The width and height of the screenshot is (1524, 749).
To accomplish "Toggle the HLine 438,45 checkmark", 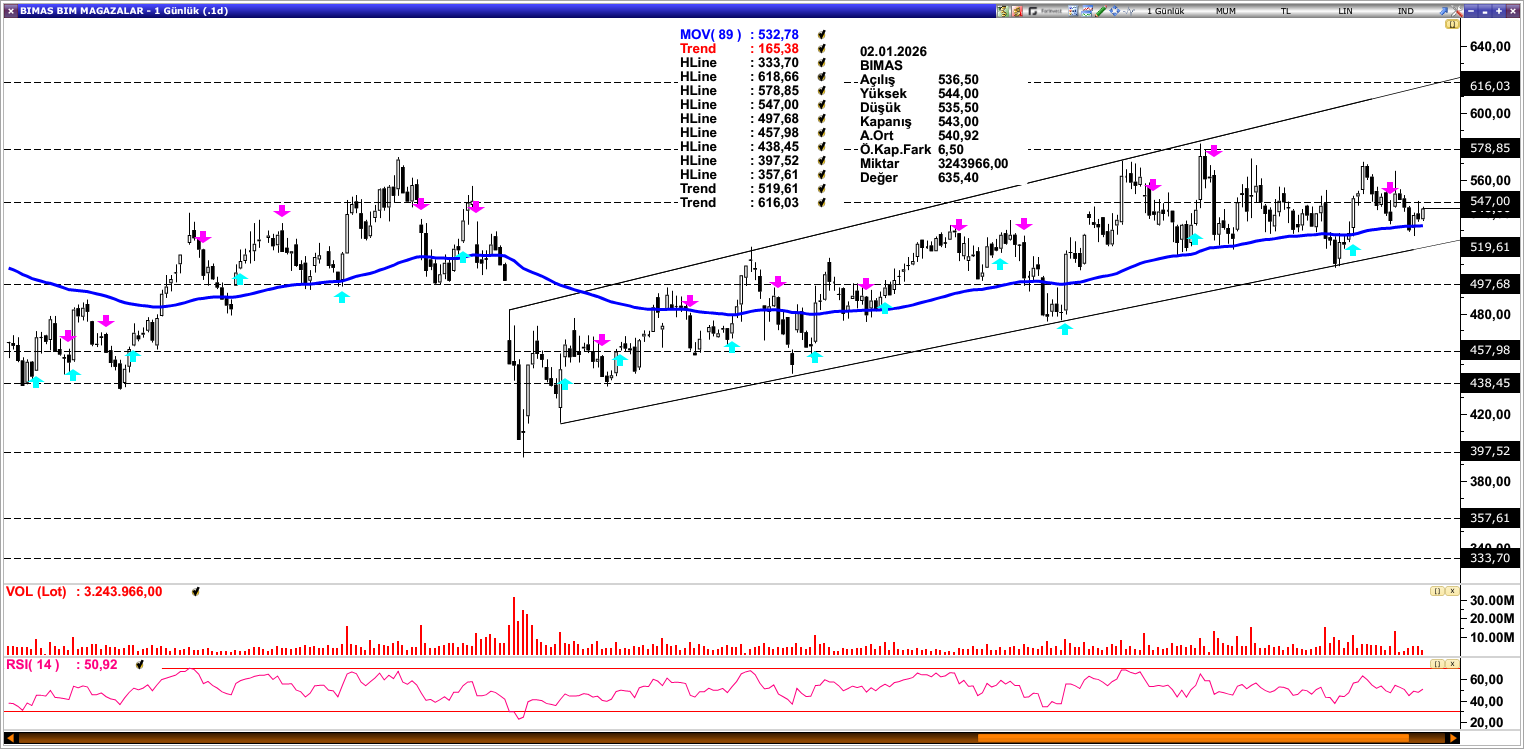I will click(x=821, y=146).
